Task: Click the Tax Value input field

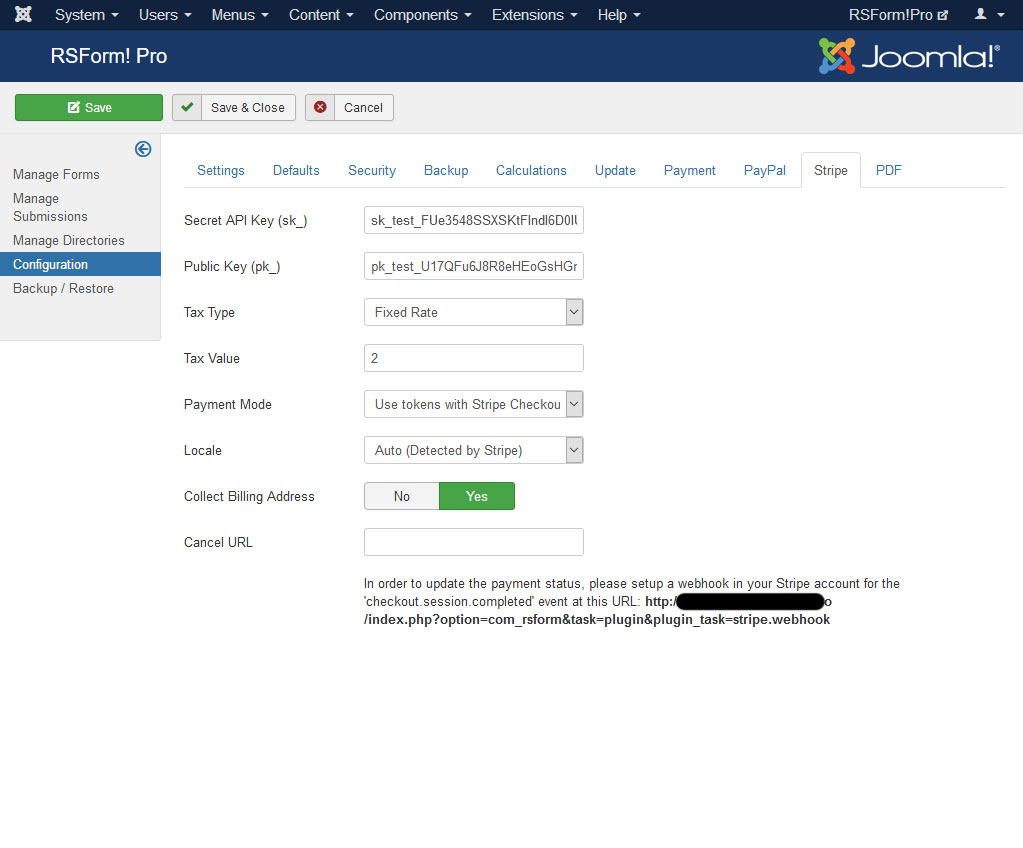Action: (x=474, y=358)
